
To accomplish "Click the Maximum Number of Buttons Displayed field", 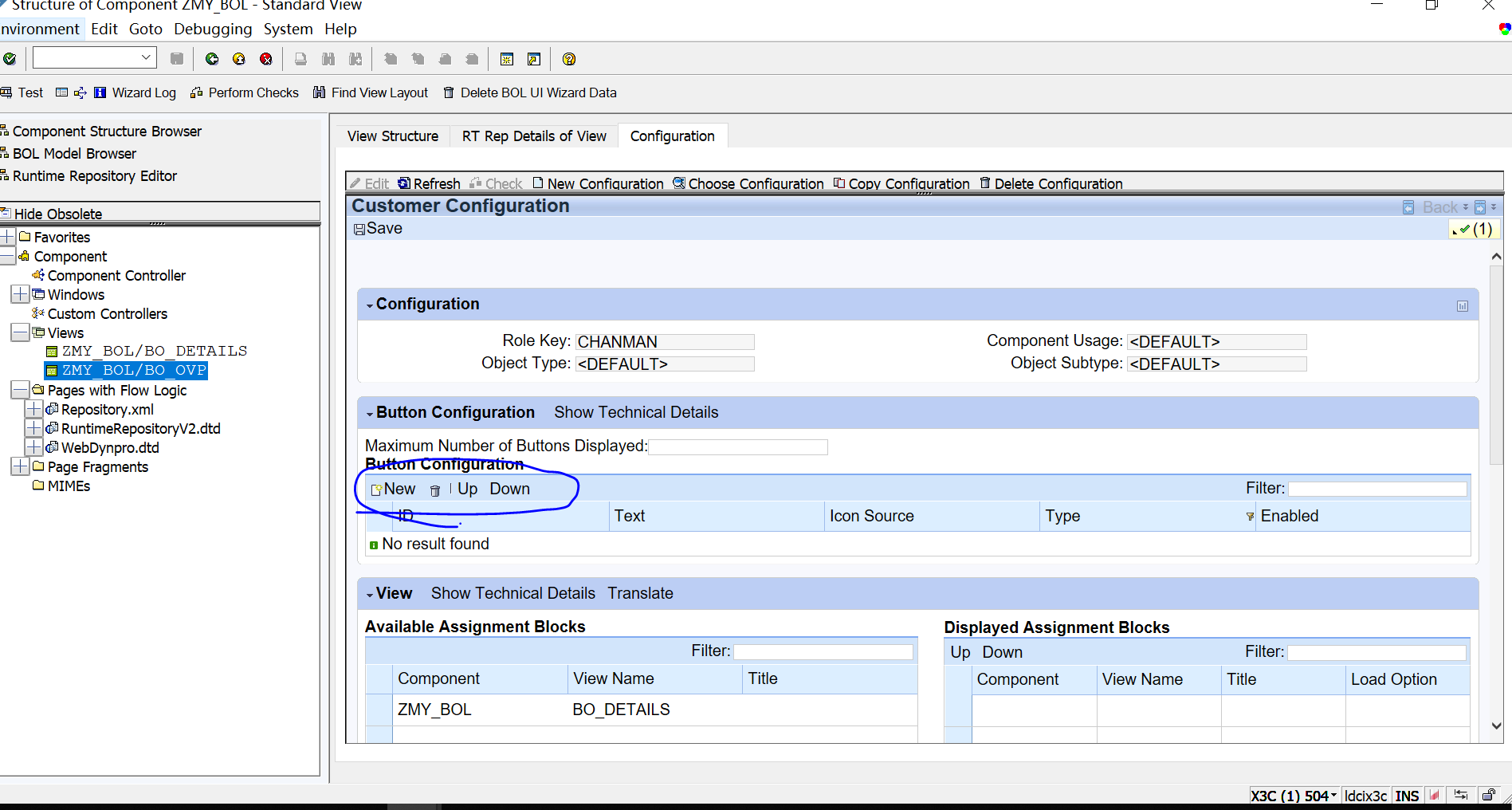I will pos(738,447).
